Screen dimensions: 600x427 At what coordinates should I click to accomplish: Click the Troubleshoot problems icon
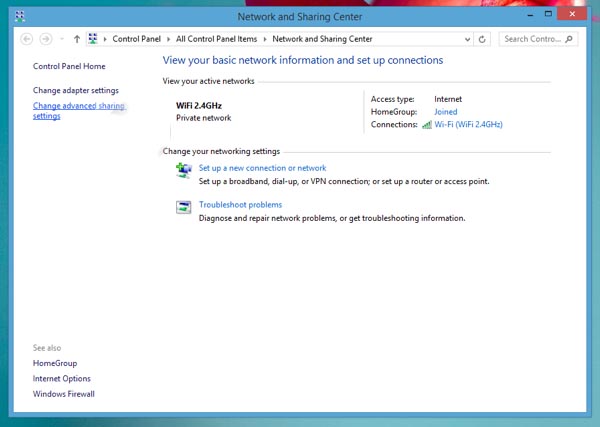pos(184,207)
